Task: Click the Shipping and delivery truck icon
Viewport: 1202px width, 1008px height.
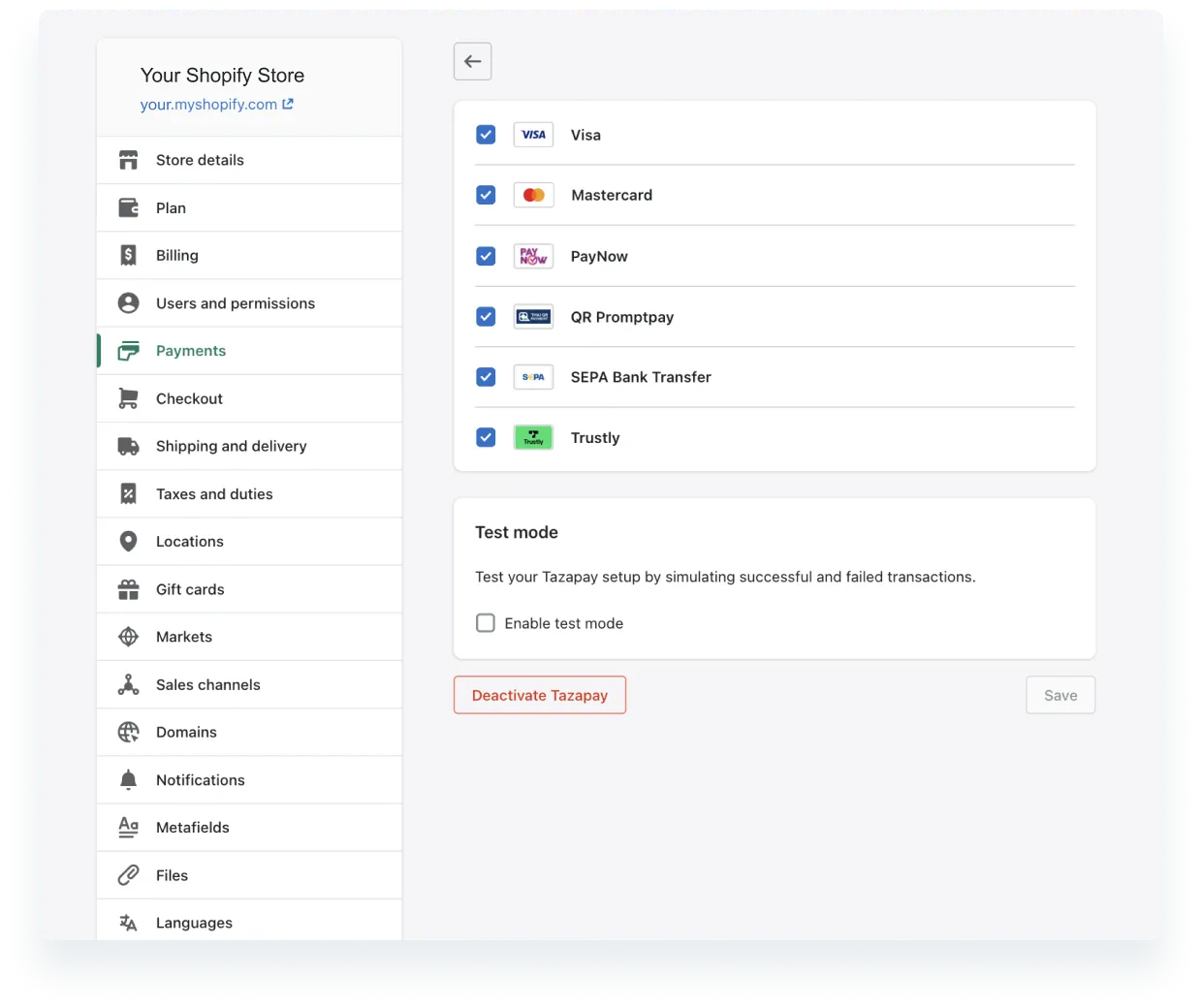Action: pos(128,446)
